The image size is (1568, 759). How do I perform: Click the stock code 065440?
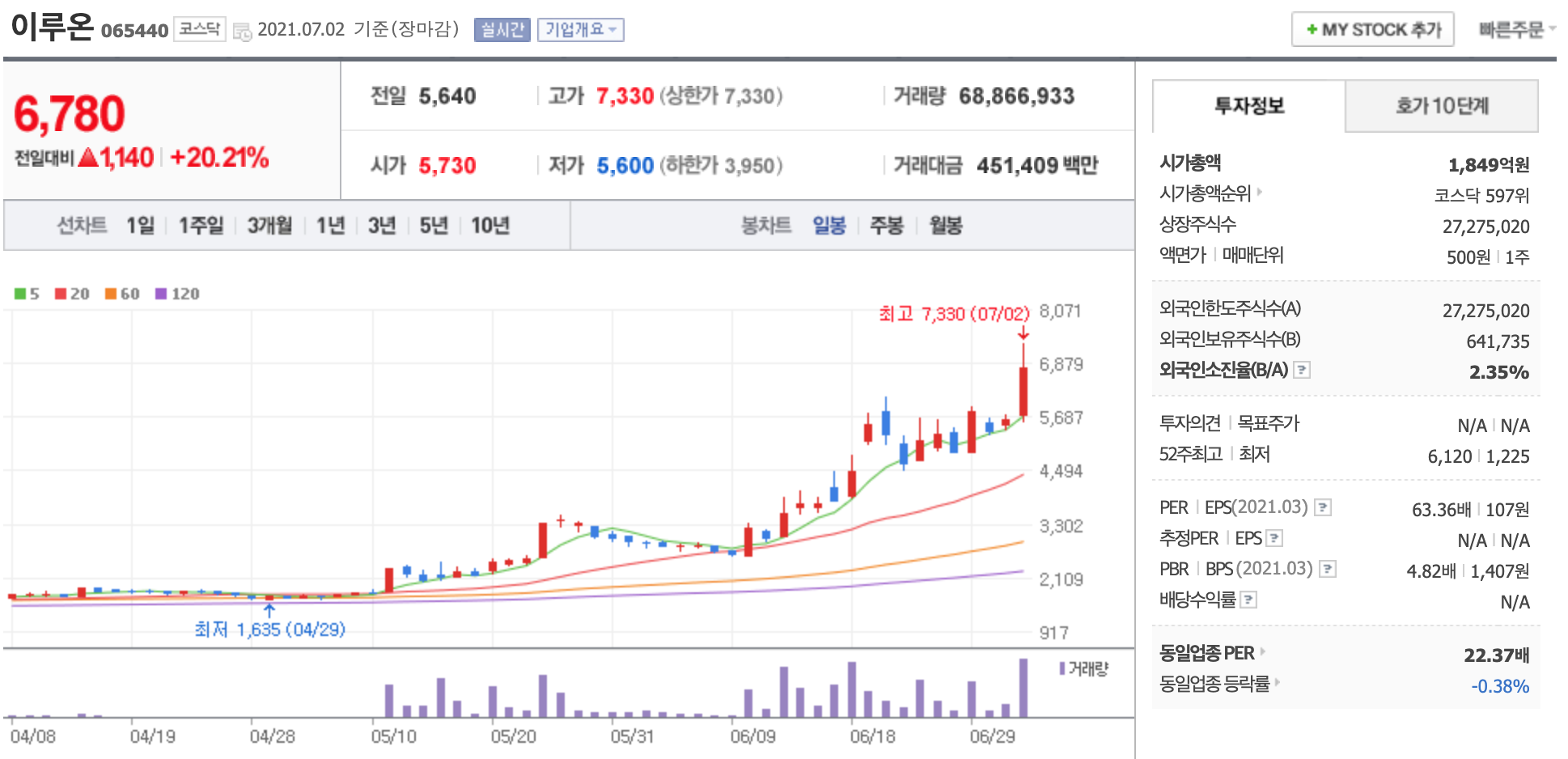pos(134,31)
